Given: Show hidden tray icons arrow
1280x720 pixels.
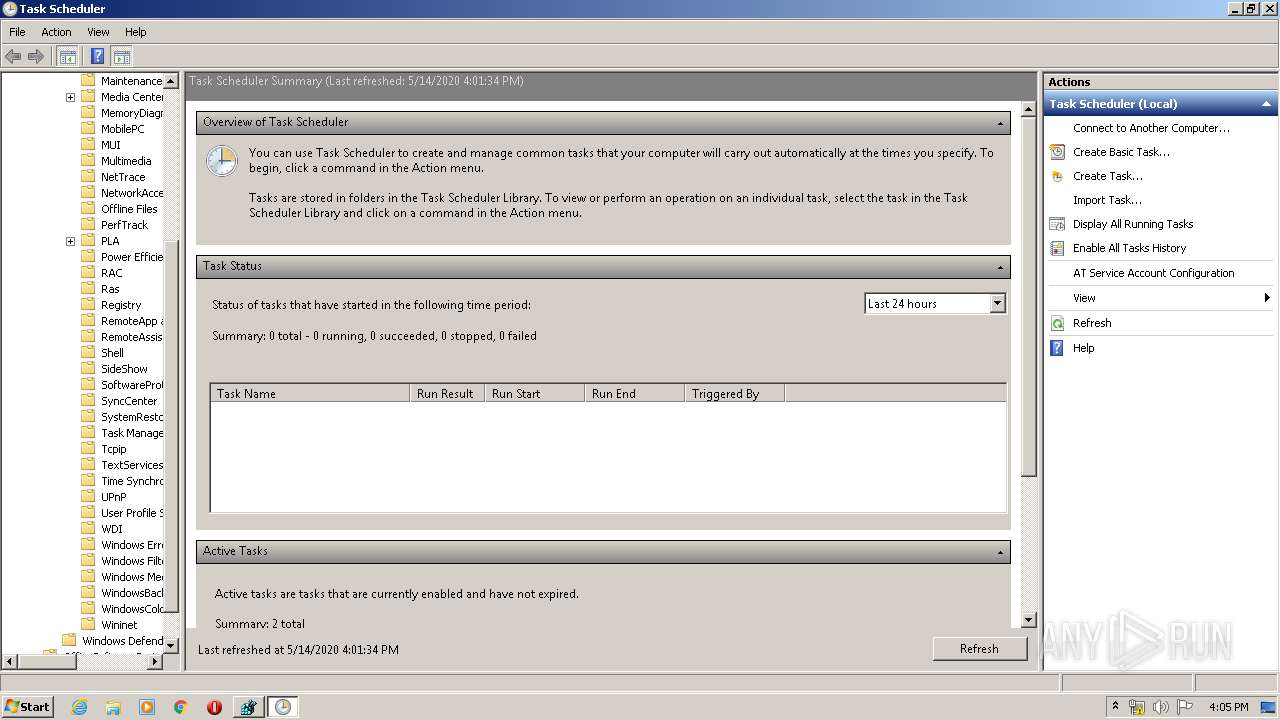Looking at the screenshot, I should tap(1115, 707).
